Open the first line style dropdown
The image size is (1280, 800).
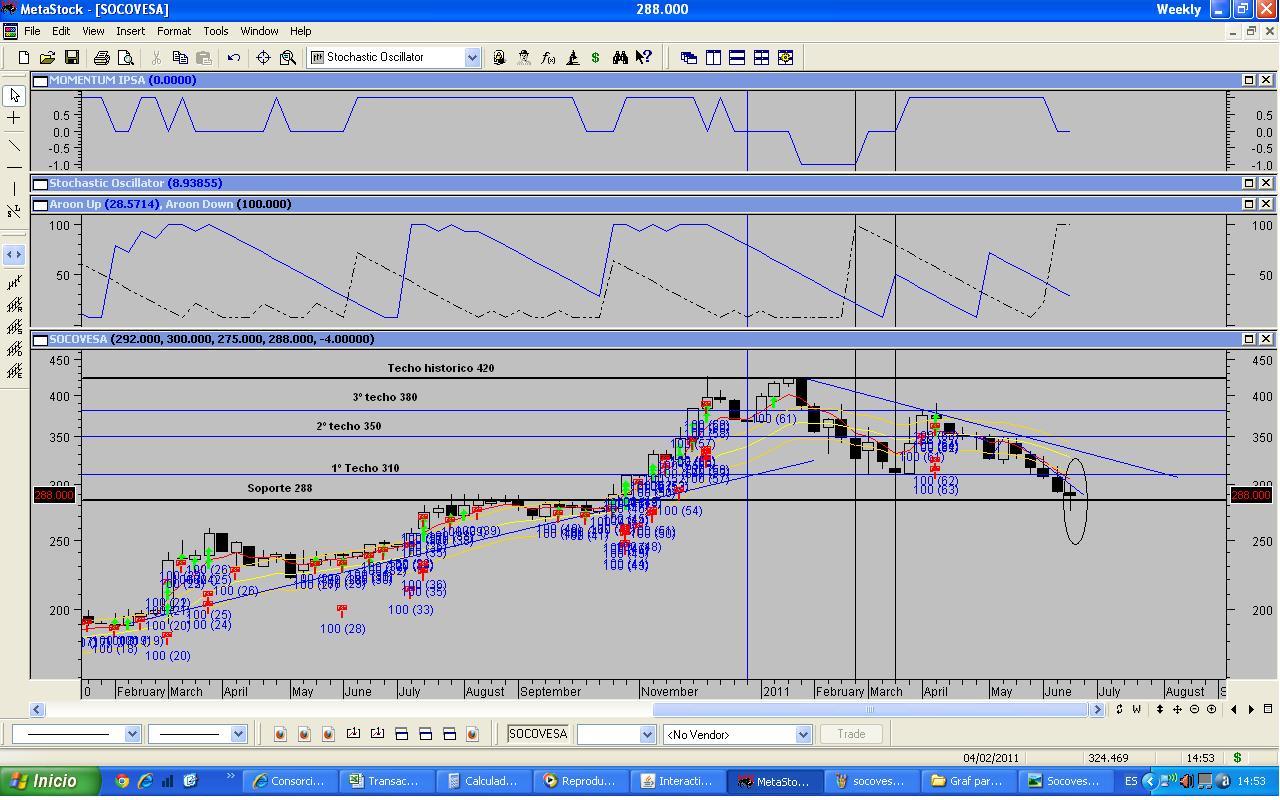(x=132, y=735)
